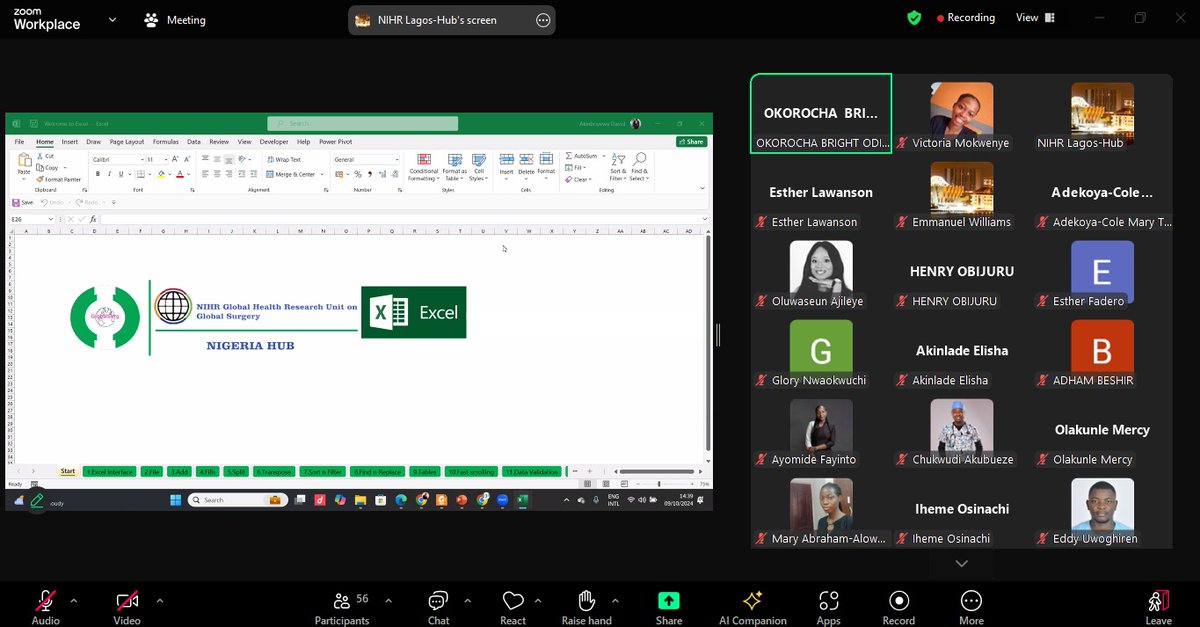Screen dimensions: 1200x627
Task: Click the Excel search box in title bar
Action: (362, 124)
